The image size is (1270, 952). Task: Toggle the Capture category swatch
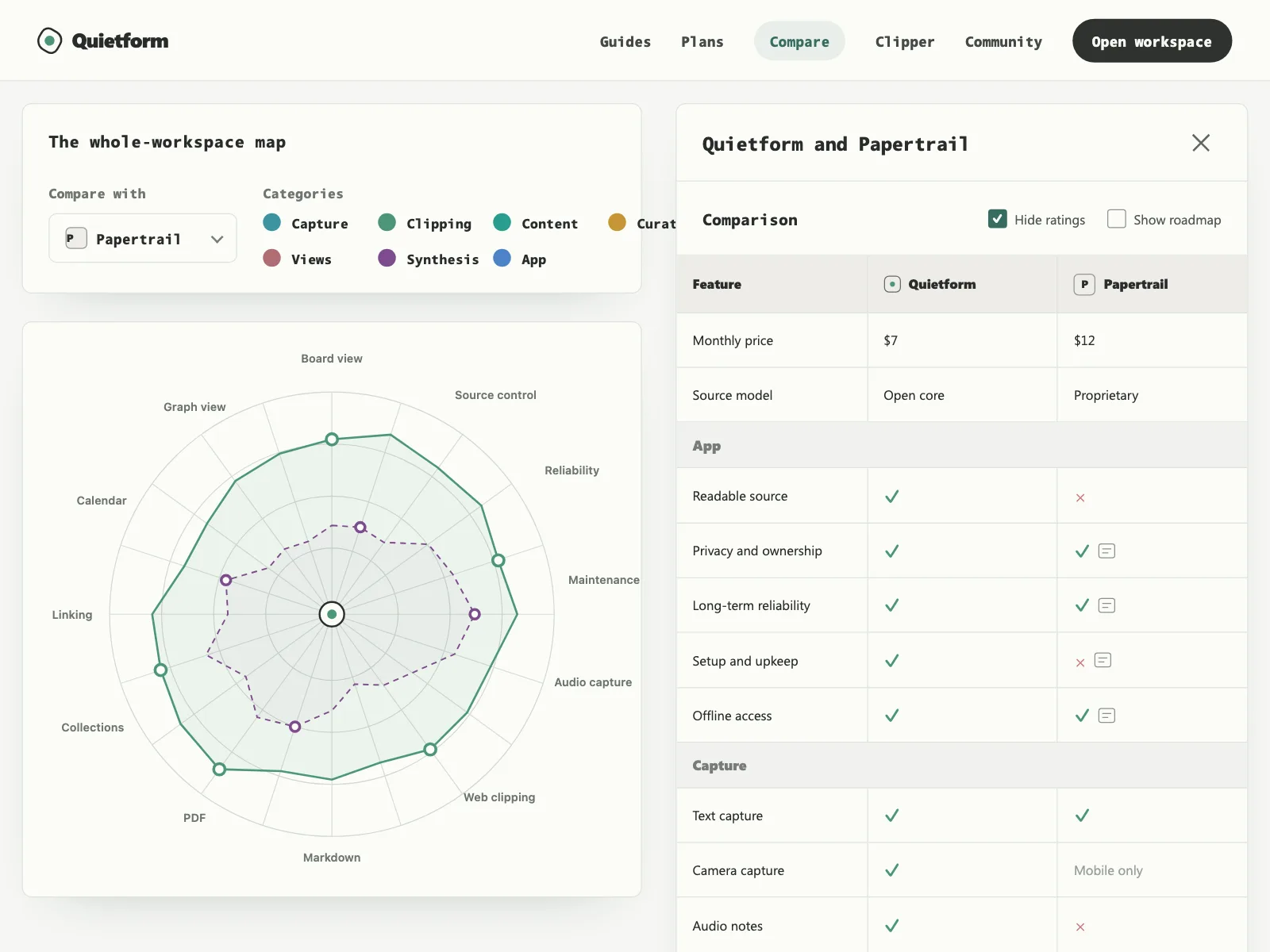(x=272, y=222)
